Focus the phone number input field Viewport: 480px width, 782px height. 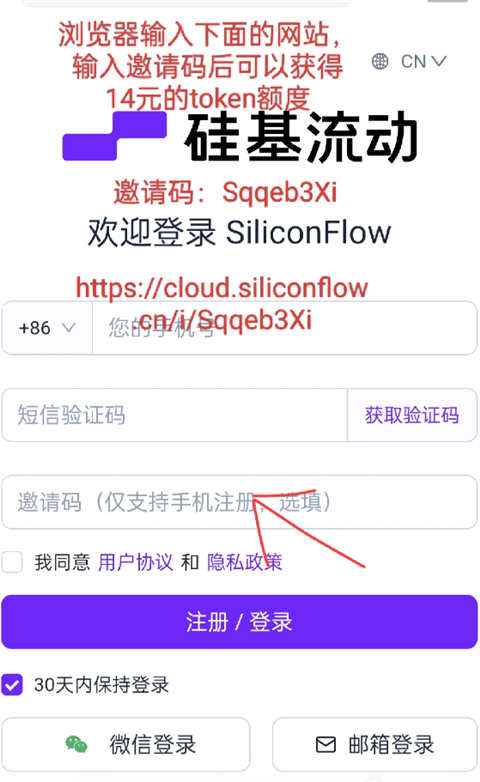point(284,328)
